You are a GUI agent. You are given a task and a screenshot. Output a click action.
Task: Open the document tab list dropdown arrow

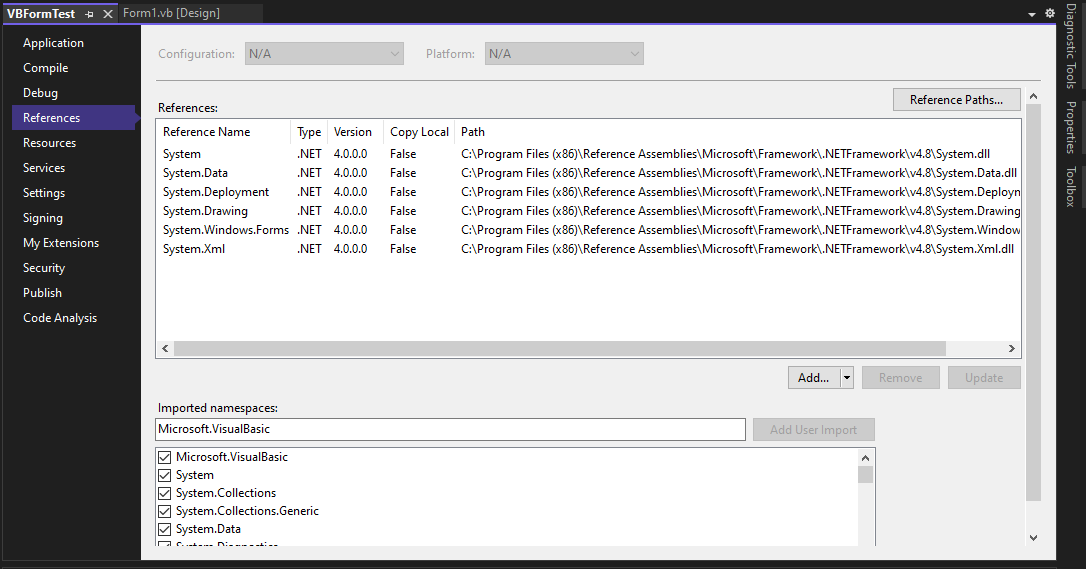(x=1032, y=14)
